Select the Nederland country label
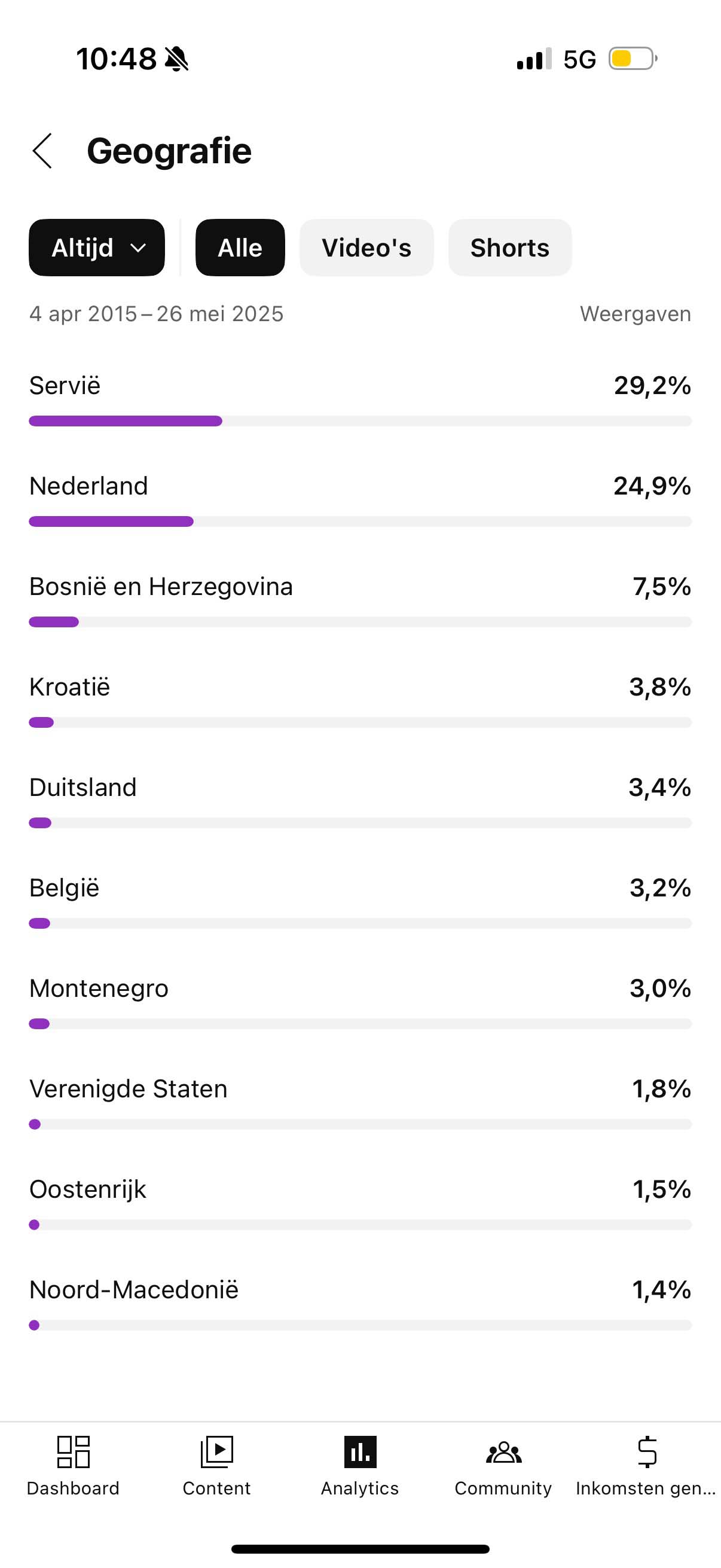The width and height of the screenshot is (721, 1568). tap(89, 486)
